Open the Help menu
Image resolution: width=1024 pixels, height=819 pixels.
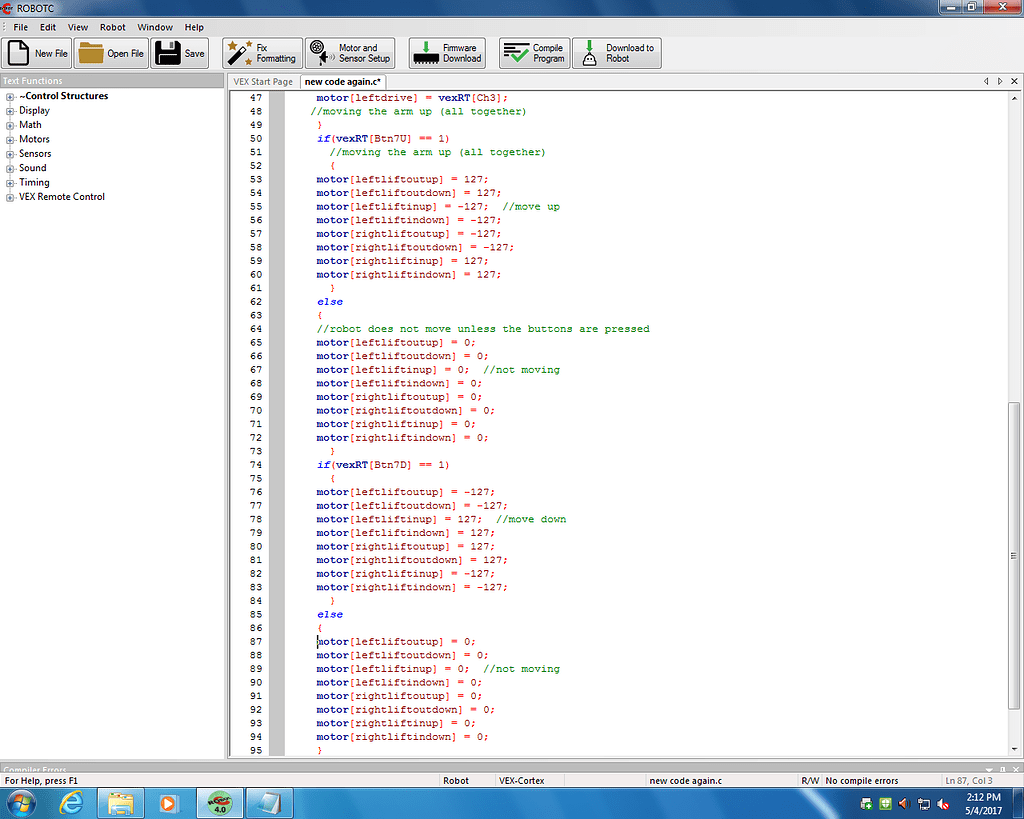[x=194, y=27]
